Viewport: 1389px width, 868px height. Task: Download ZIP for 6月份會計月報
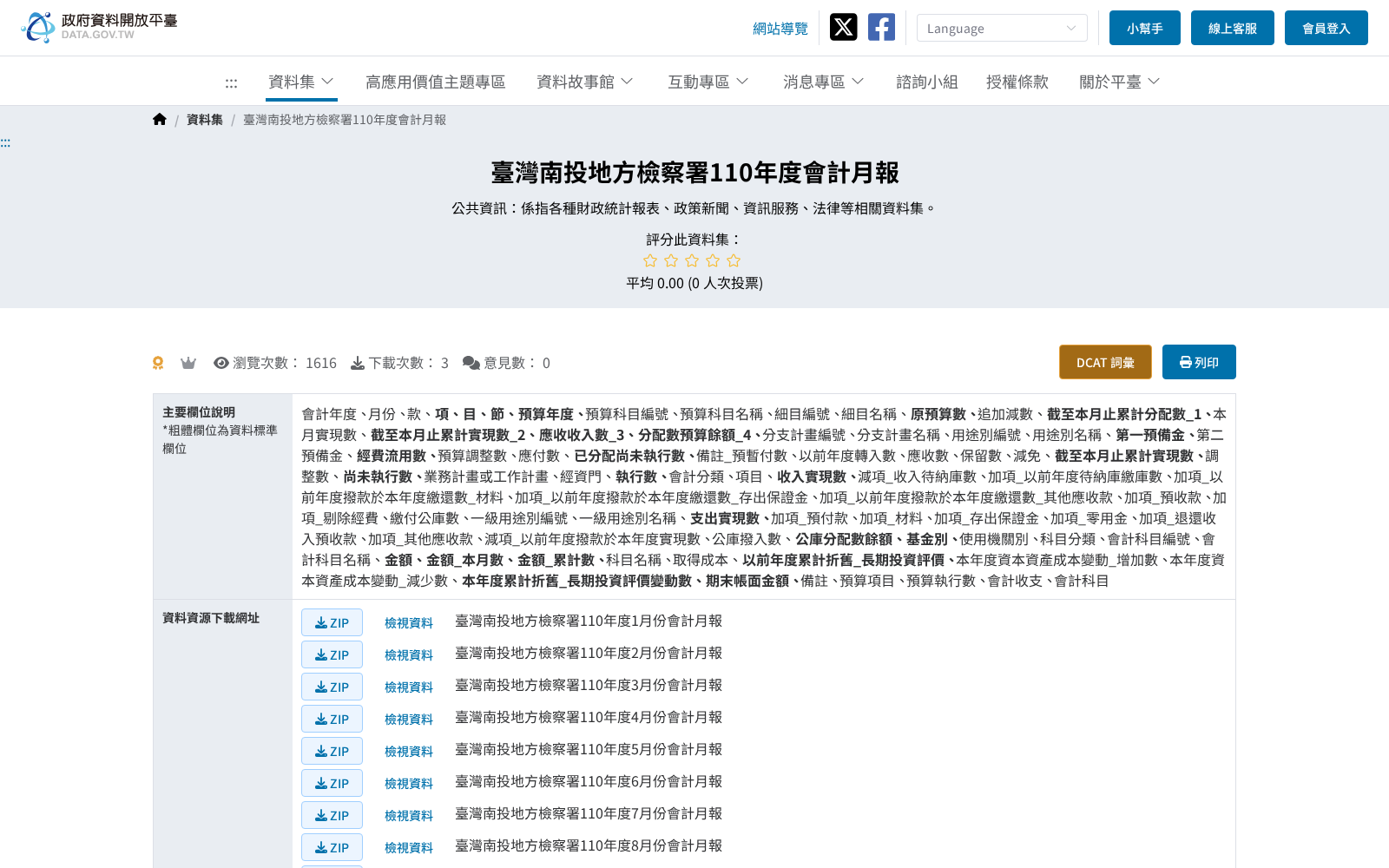point(332,783)
